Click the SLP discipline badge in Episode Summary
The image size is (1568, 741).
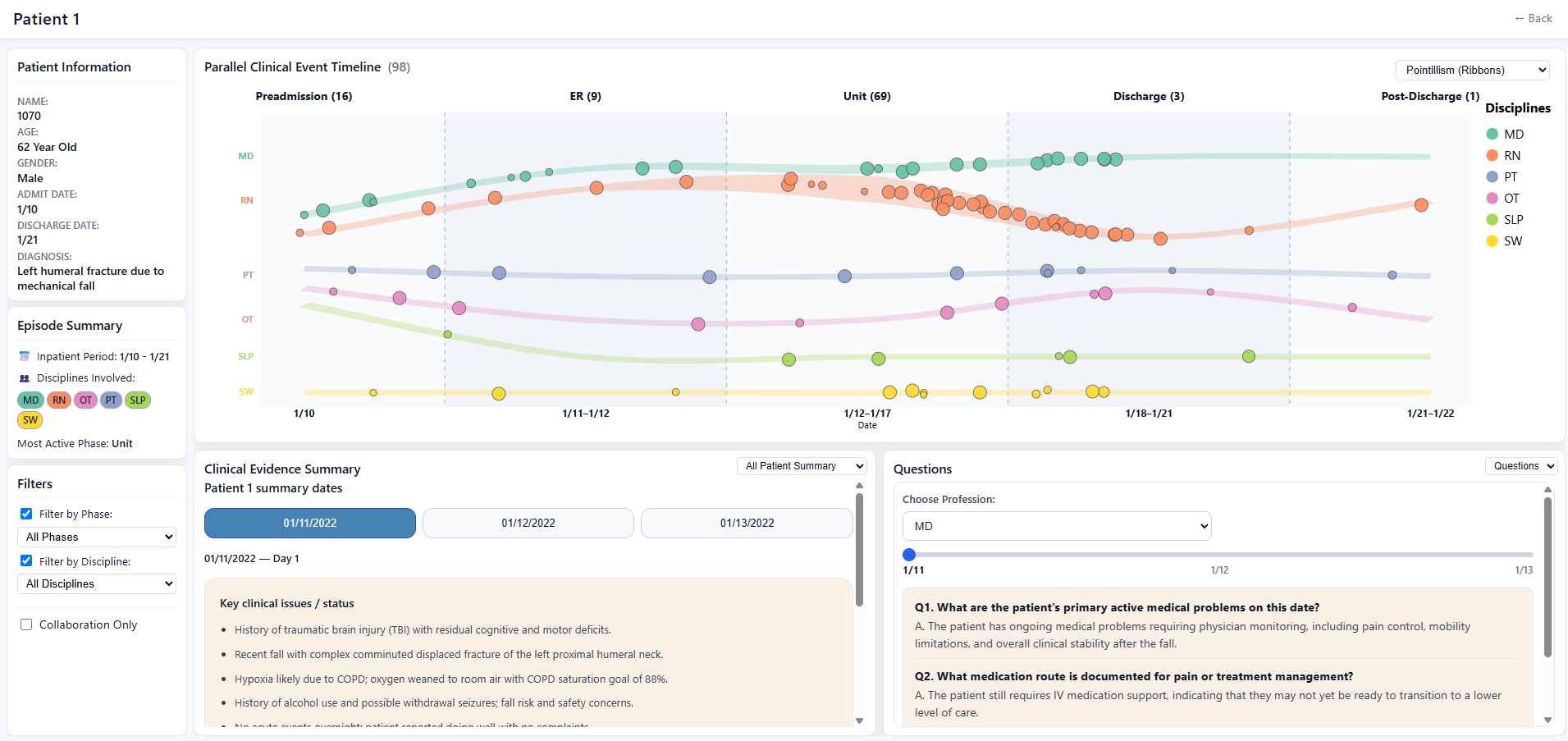pos(138,400)
